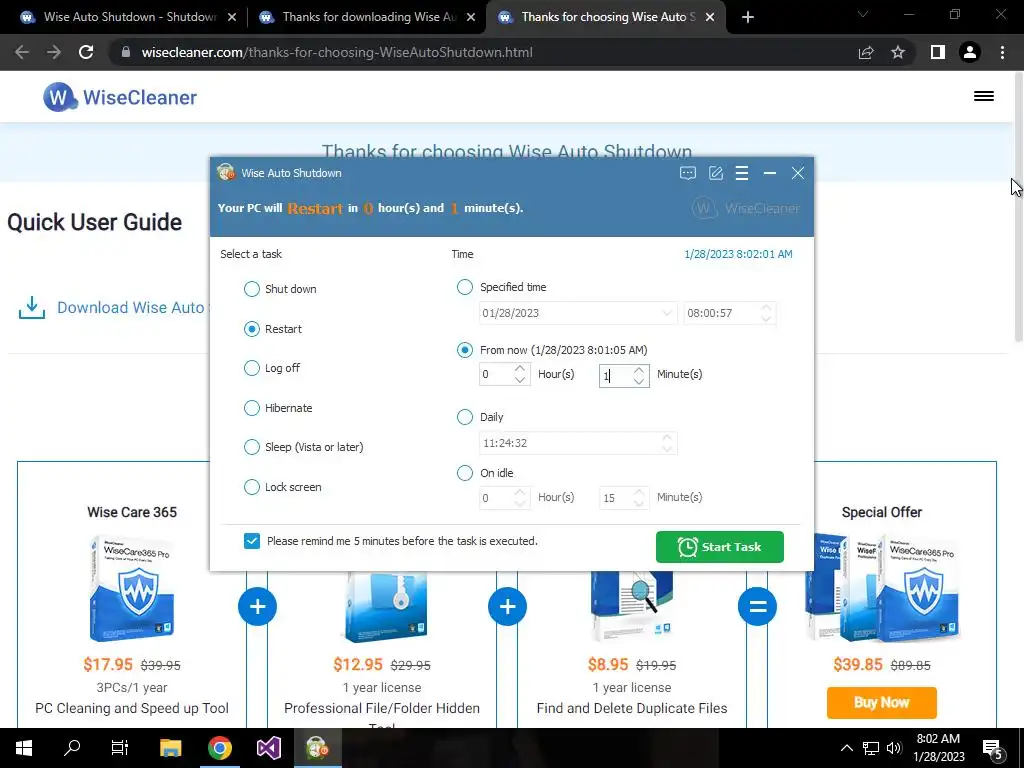Decrease the From now minutes value

639,380
